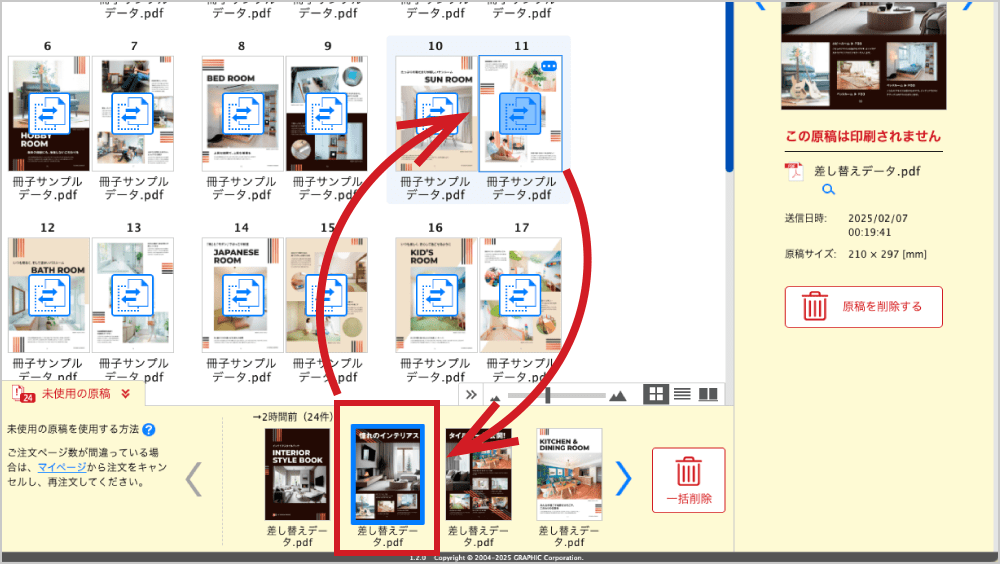
Task: Click the large mountain zoom-in icon
Action: 617,395
